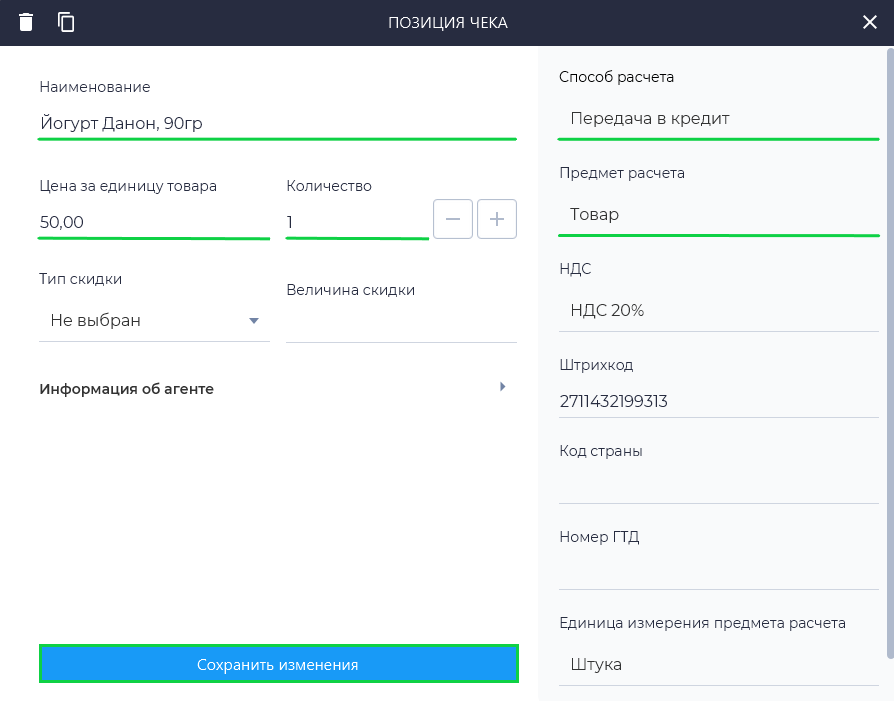Click the Наименование input field

coord(277,124)
